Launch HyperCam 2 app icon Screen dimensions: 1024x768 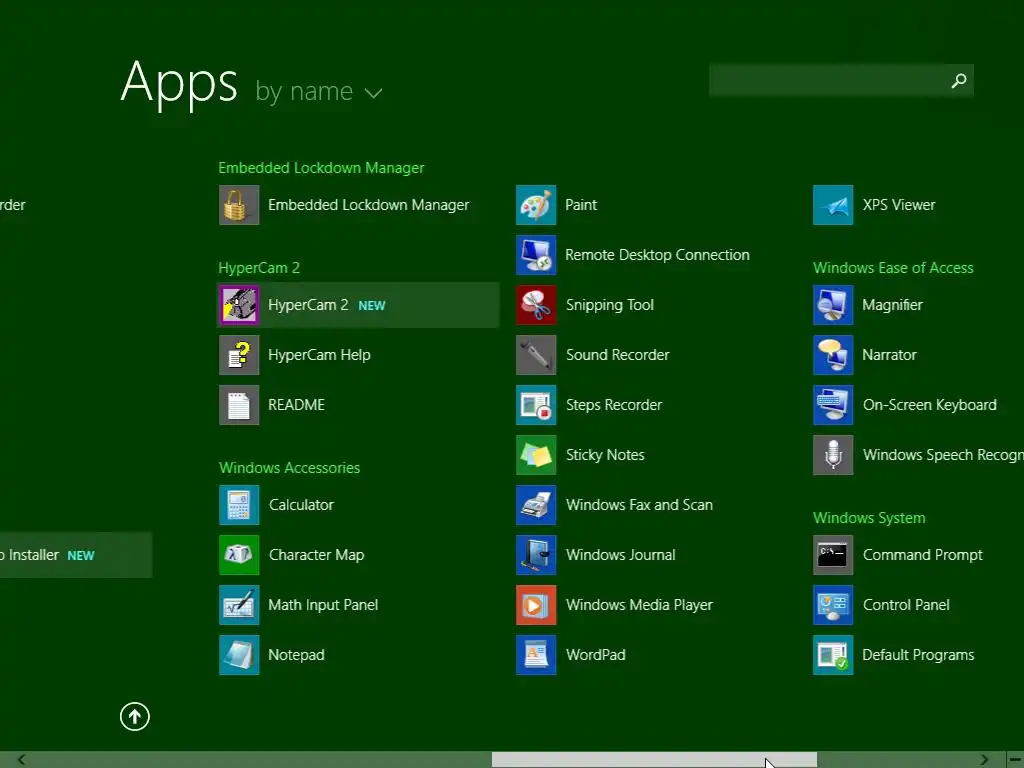[239, 305]
